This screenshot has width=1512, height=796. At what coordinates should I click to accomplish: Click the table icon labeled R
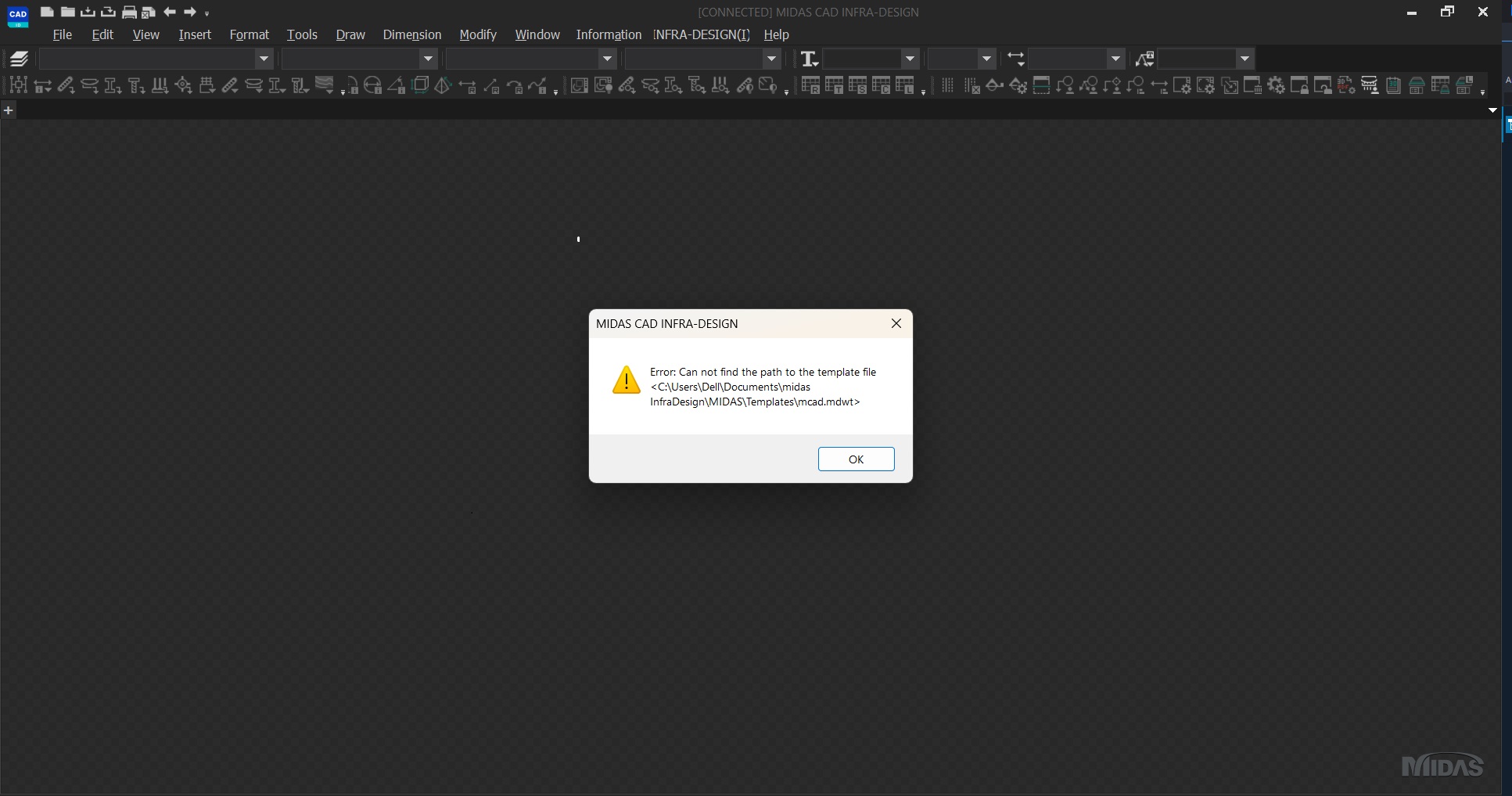[x=810, y=85]
